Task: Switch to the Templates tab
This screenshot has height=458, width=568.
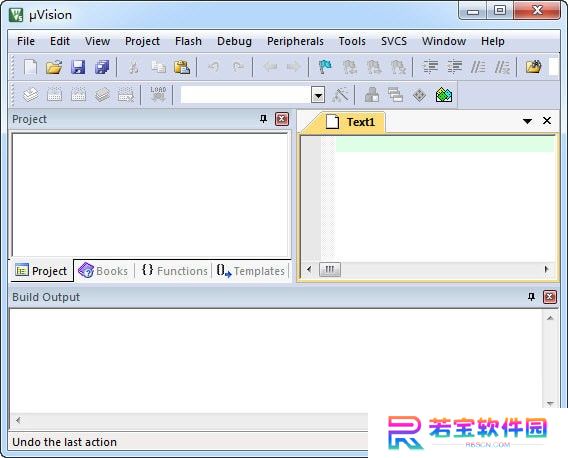Action: 250,271
